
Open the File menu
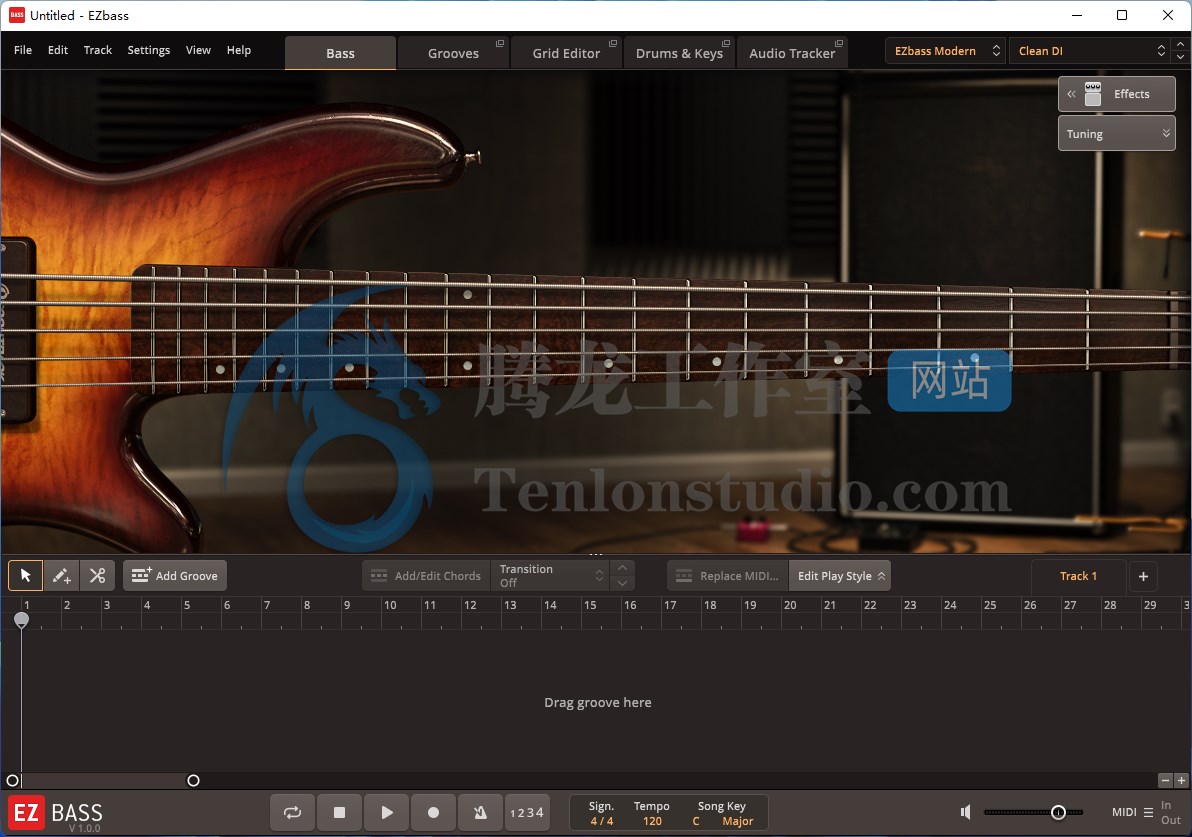click(x=23, y=50)
